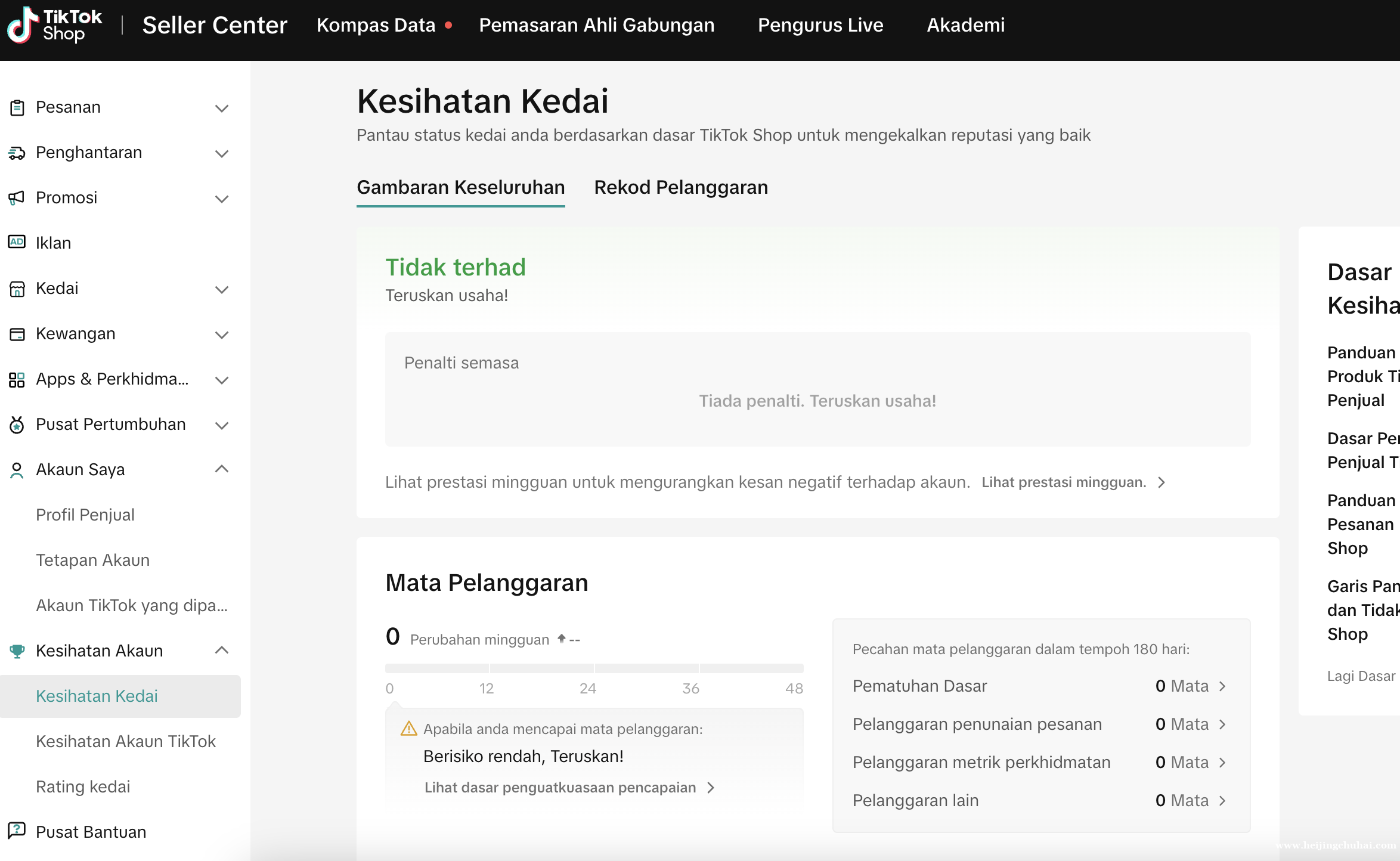
Task: Select Rating kedai sidebar item
Action: [x=83, y=786]
